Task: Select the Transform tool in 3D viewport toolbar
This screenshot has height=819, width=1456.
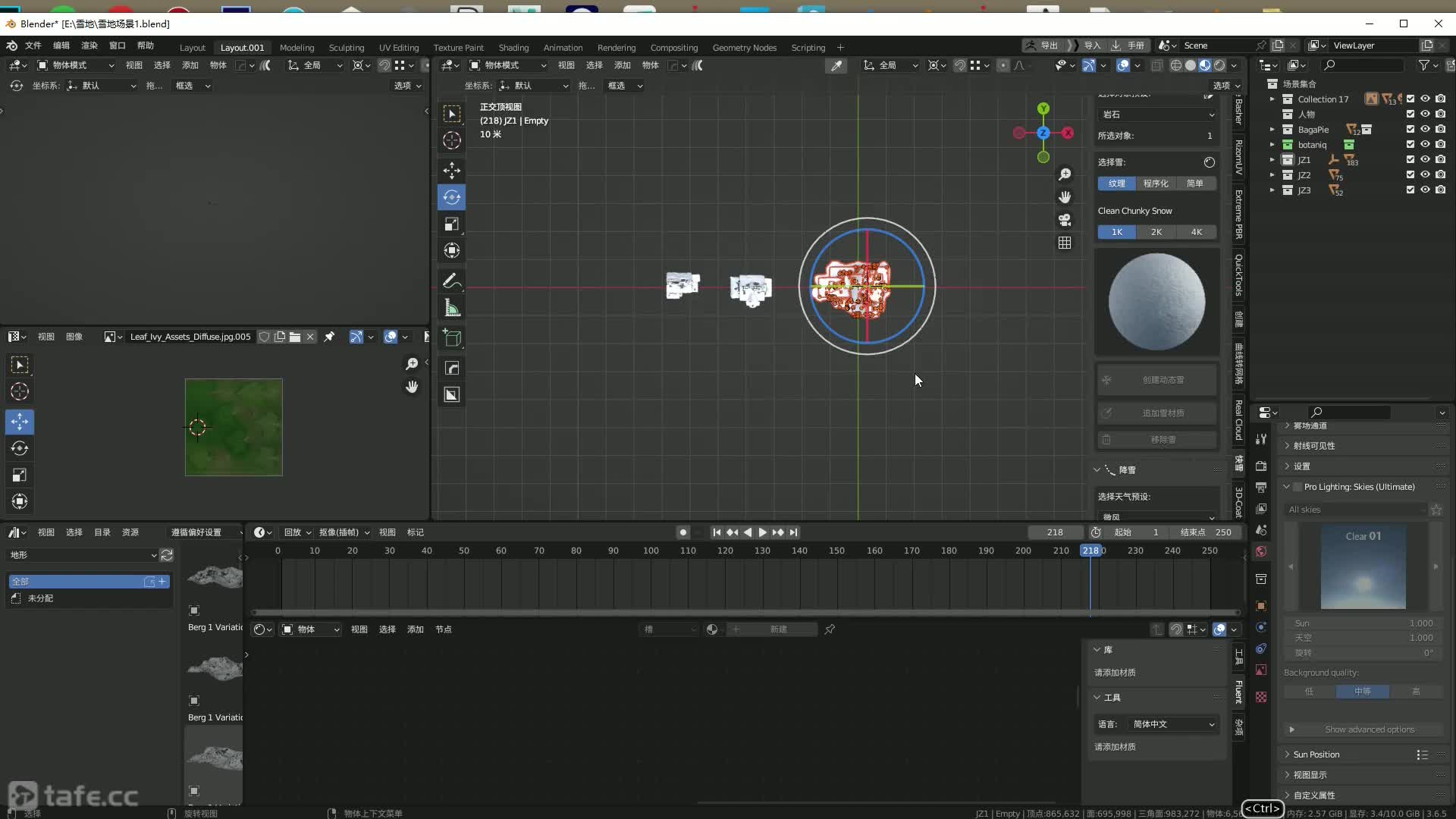Action: (x=452, y=250)
